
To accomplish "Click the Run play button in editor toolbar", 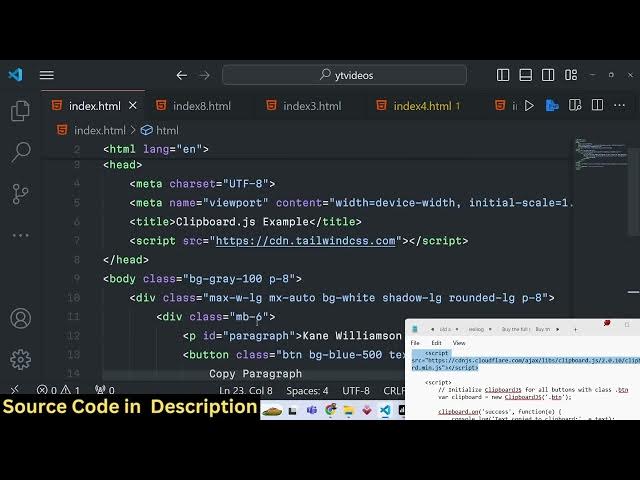I will (x=529, y=106).
